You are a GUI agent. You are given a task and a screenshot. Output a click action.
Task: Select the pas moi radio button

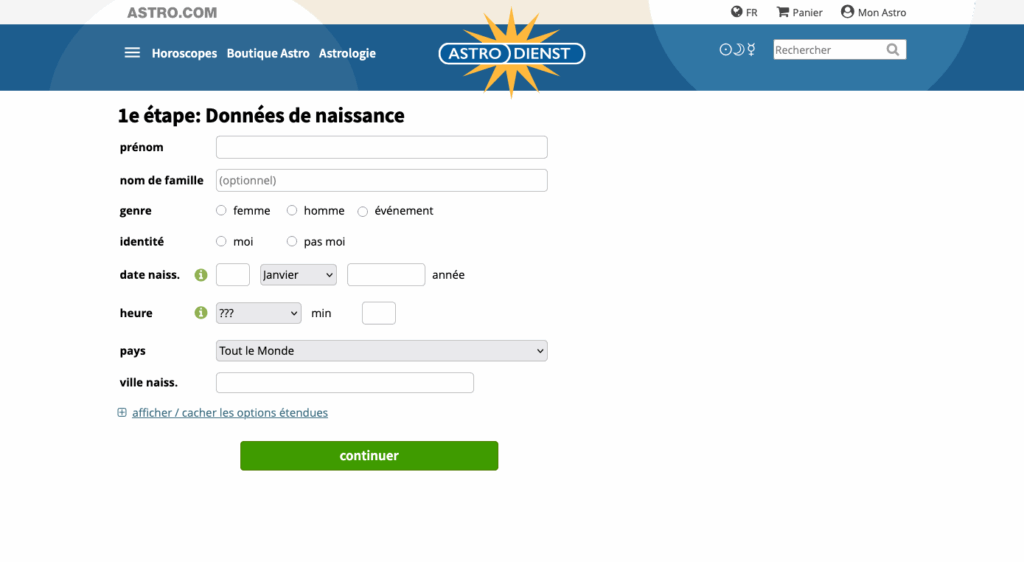pyautogui.click(x=292, y=242)
